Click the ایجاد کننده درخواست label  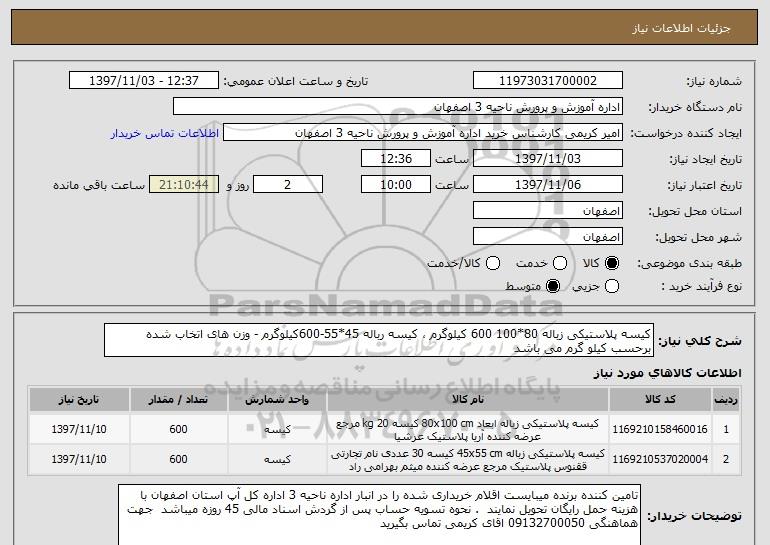686,134
